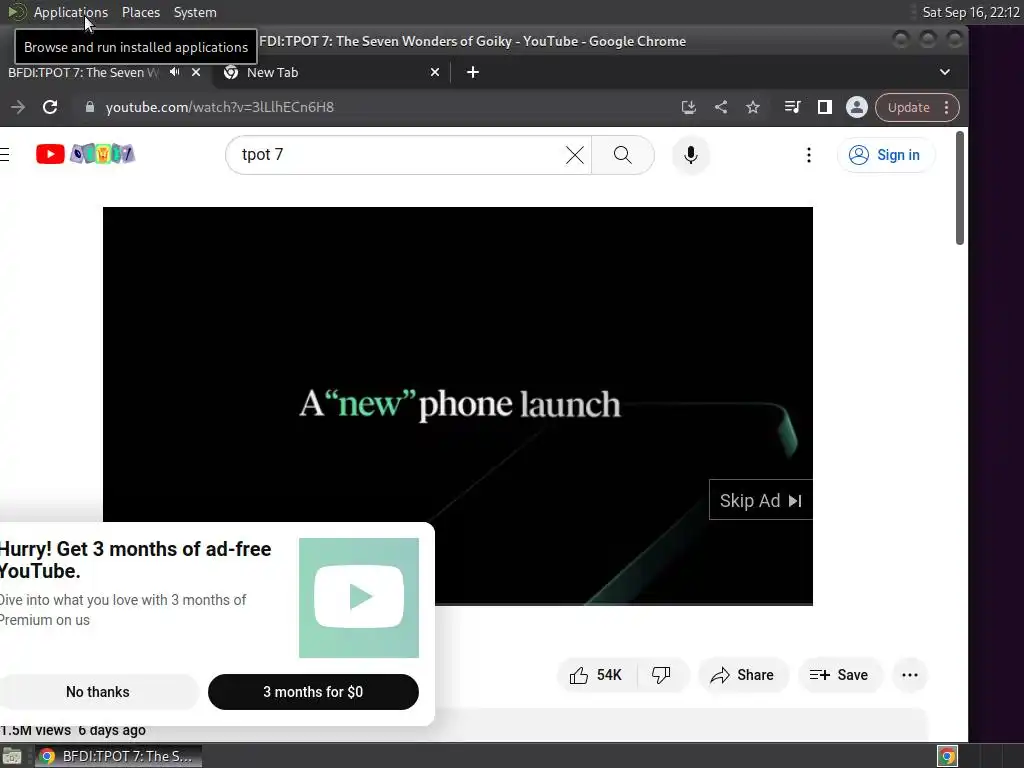Screen dimensions: 1024x768
Task: Open a new browser tab
Action: click(473, 72)
